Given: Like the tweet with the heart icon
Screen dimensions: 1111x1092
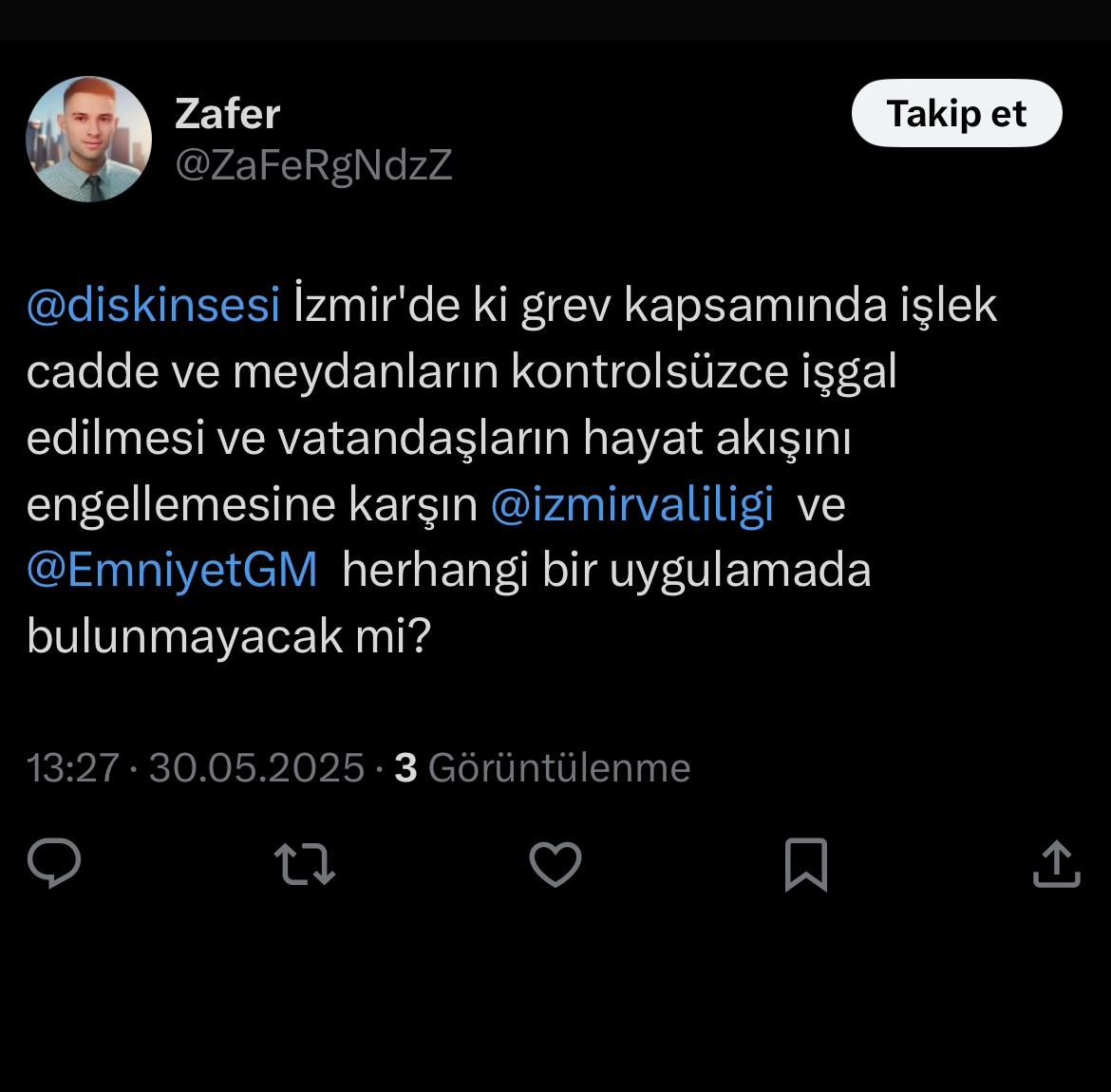Looking at the screenshot, I should [555, 864].
